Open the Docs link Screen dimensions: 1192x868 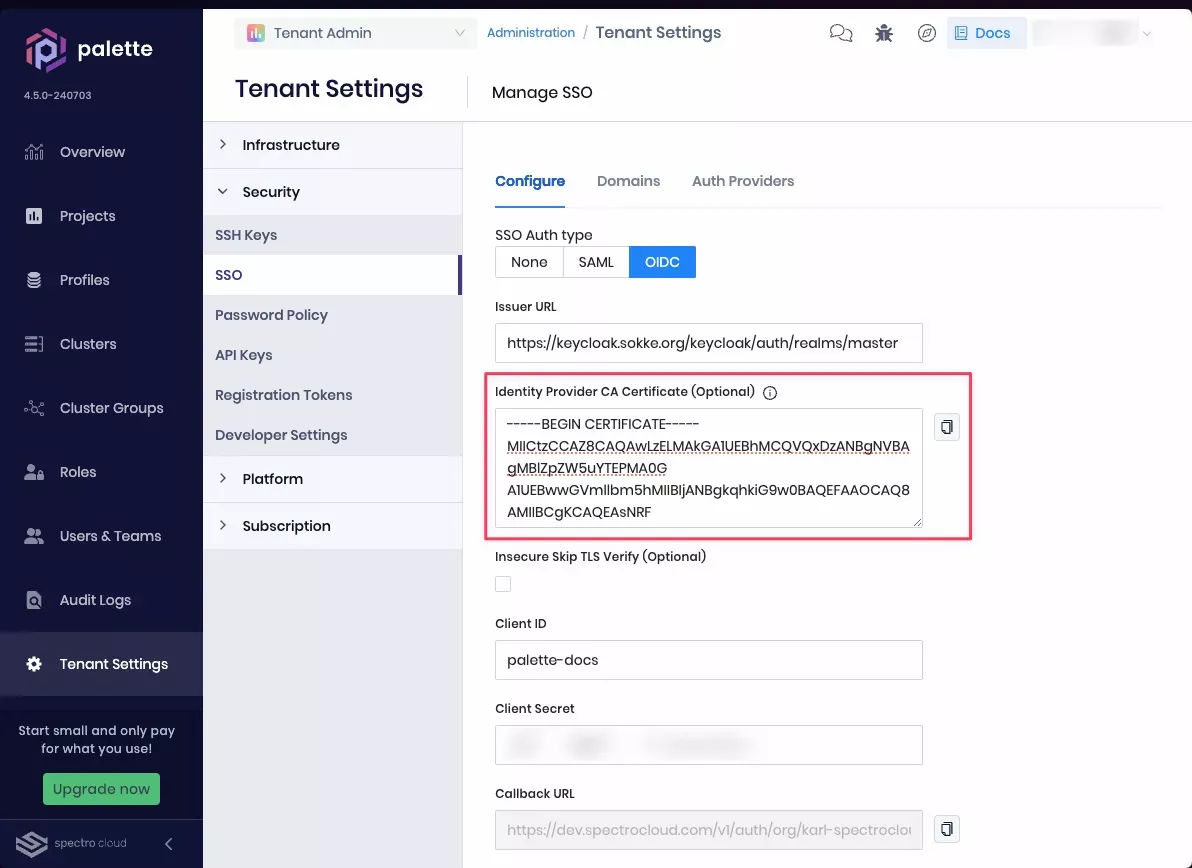click(x=986, y=32)
